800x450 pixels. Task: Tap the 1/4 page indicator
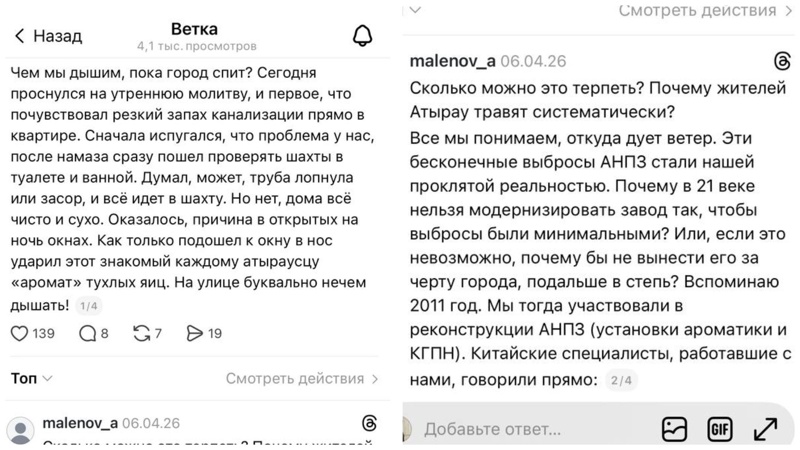(87, 306)
